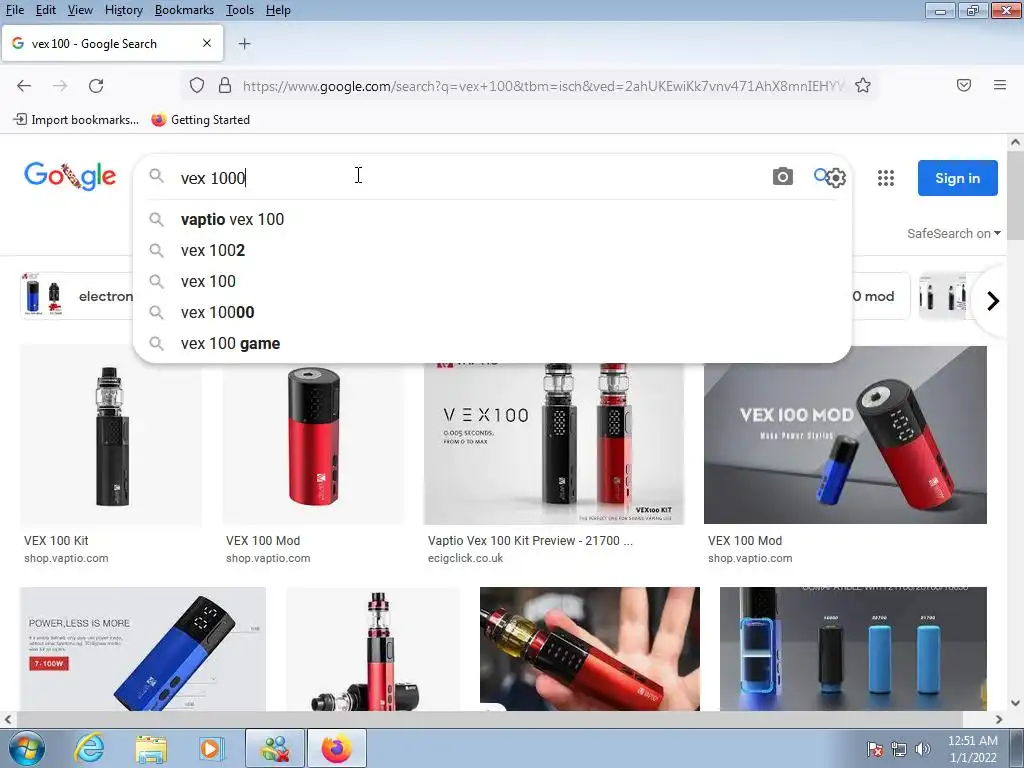Screen dimensions: 1024x768
Task: Open the blue battery cylinders image
Action: coord(853,648)
